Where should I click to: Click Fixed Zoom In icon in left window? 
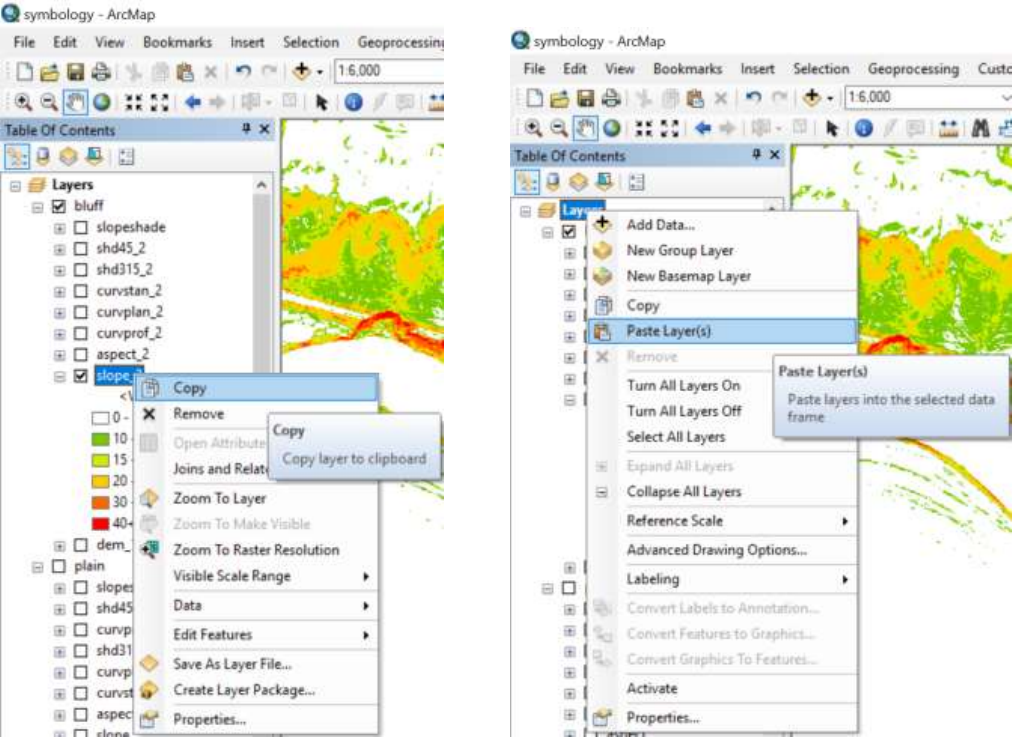[x=134, y=102]
